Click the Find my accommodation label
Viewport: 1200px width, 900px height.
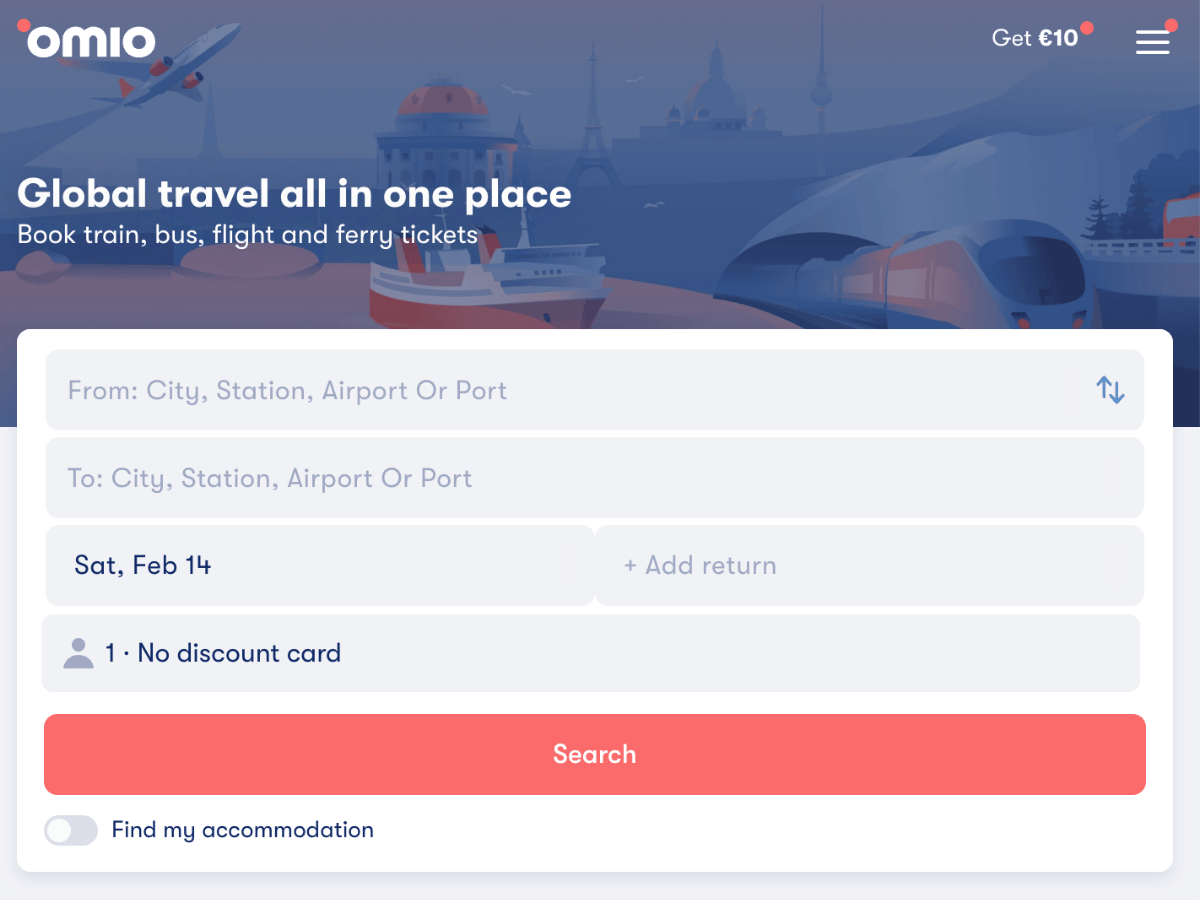click(x=242, y=830)
